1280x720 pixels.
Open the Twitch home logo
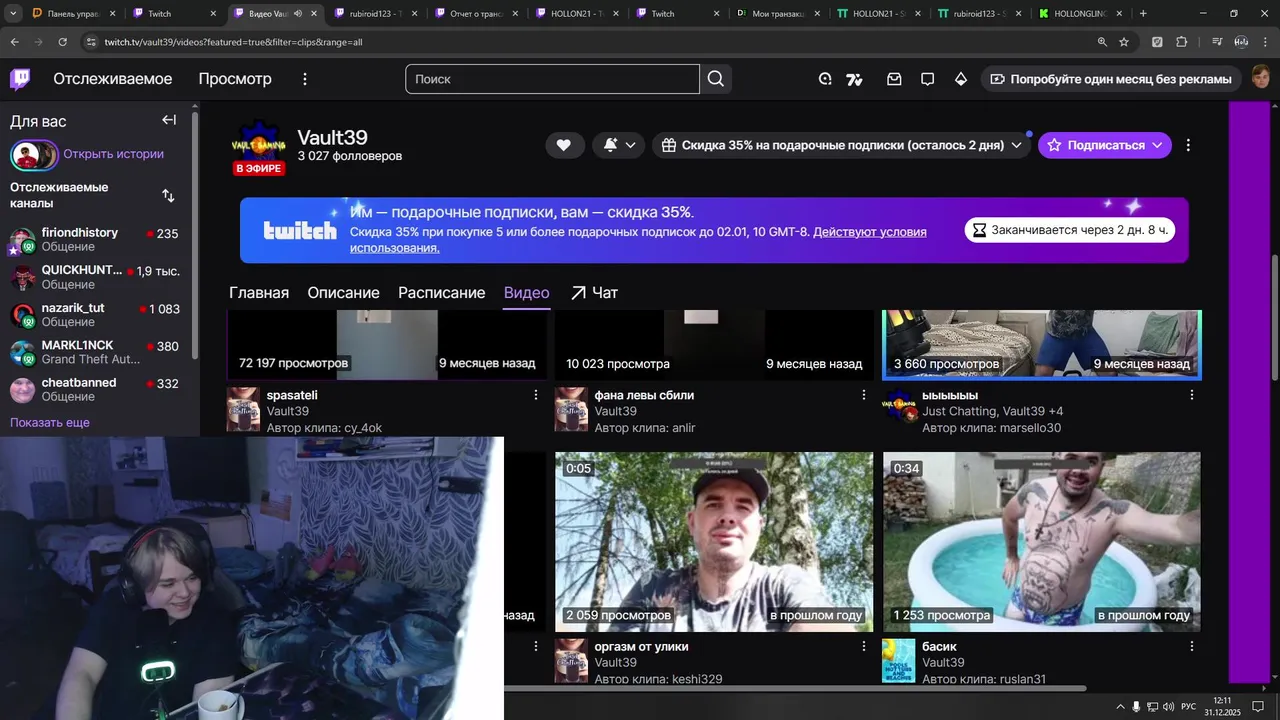coord(20,79)
